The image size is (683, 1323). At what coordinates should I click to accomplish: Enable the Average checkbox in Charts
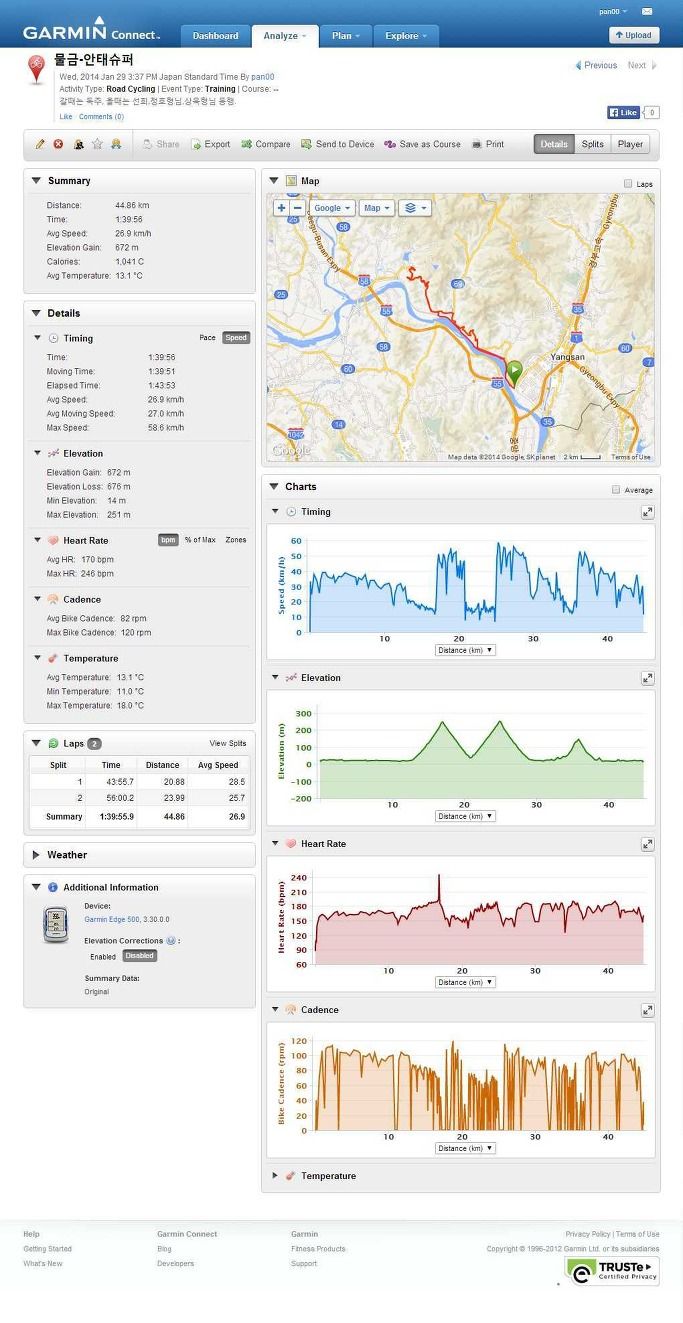pos(616,490)
